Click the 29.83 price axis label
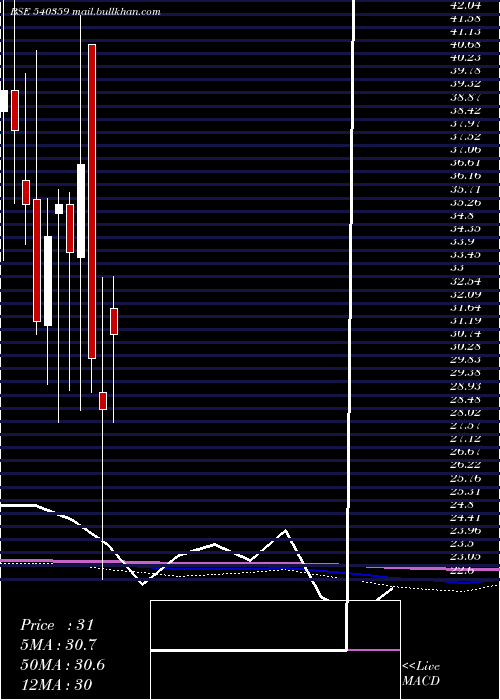The image size is (500, 700). click(x=466, y=360)
